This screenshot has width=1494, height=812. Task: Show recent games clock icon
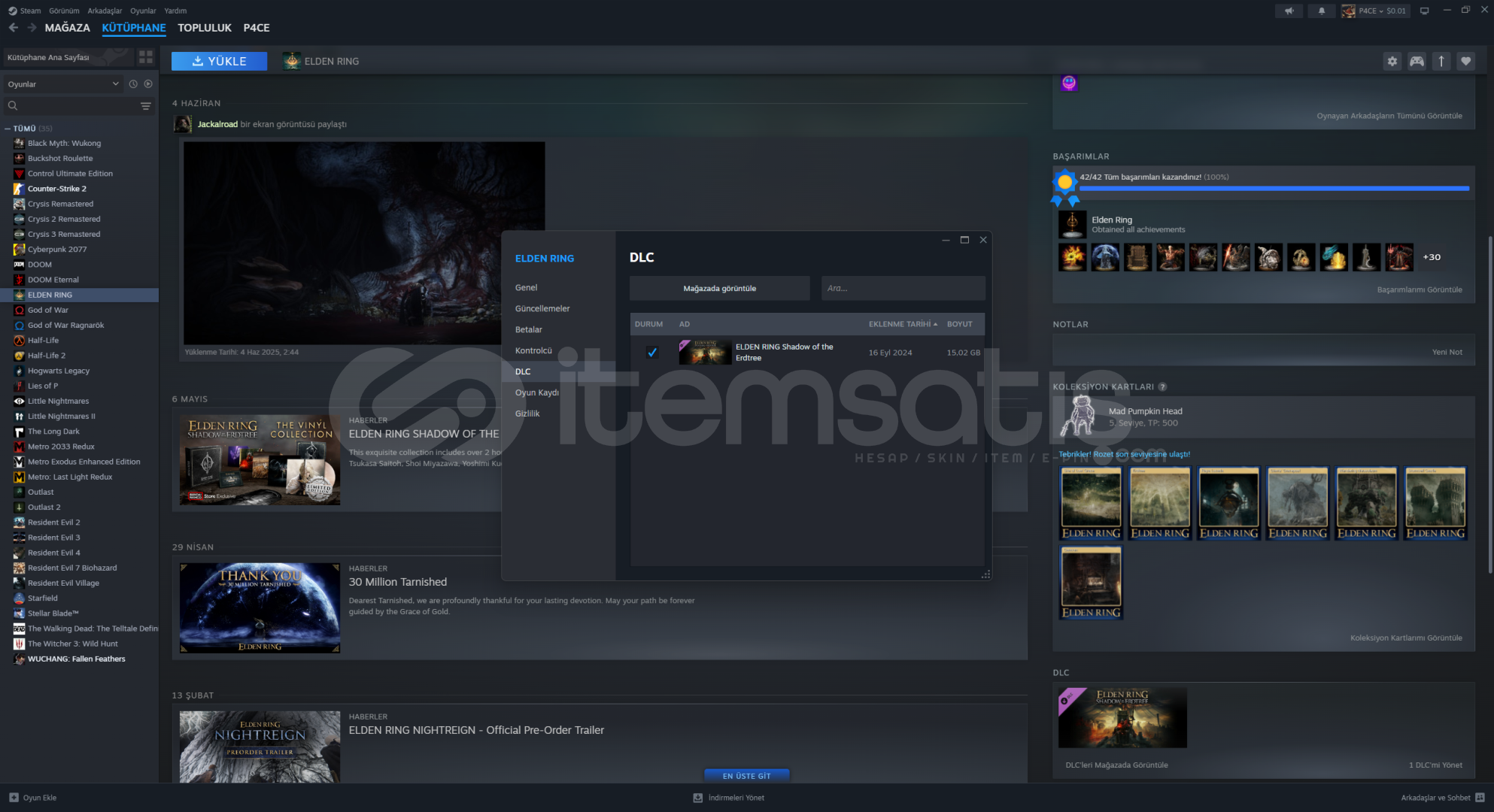click(x=133, y=84)
